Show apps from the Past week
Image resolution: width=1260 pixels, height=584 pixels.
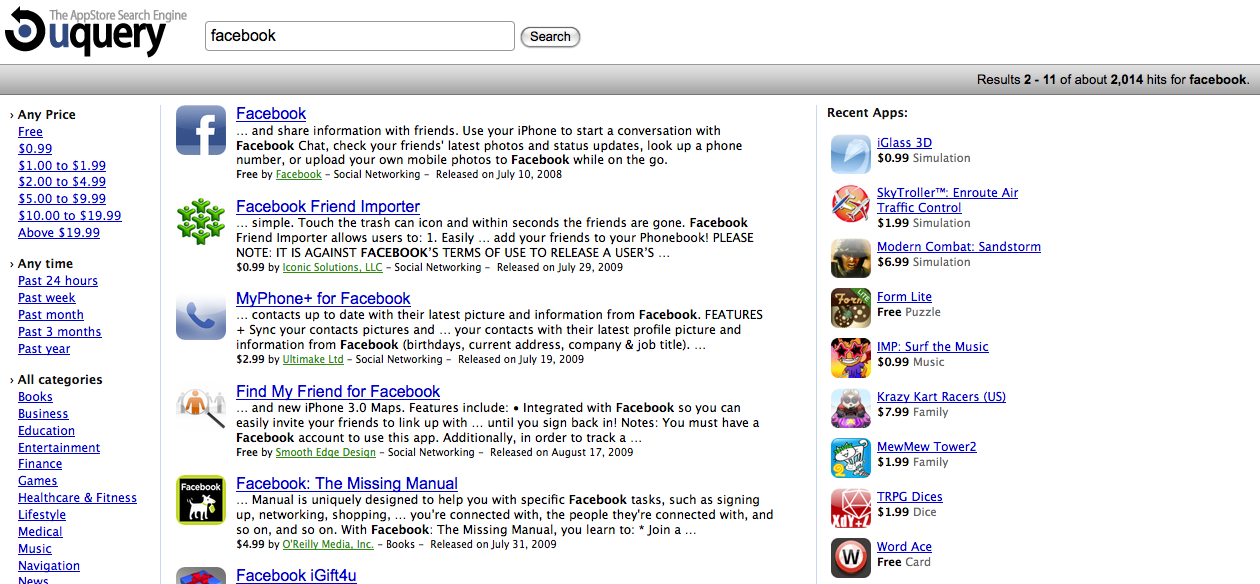tap(46, 298)
